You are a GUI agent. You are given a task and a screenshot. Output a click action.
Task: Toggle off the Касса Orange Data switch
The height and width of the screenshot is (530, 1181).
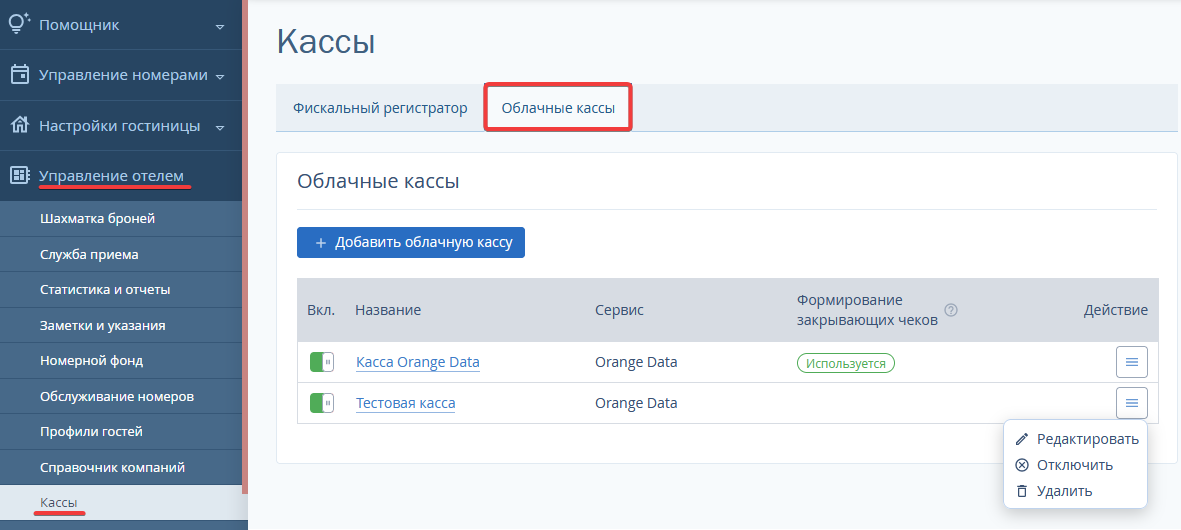coord(322,362)
